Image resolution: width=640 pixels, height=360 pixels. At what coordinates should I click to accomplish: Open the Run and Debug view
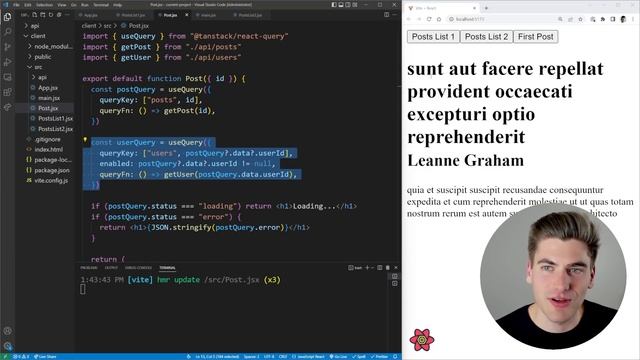click(x=7, y=62)
